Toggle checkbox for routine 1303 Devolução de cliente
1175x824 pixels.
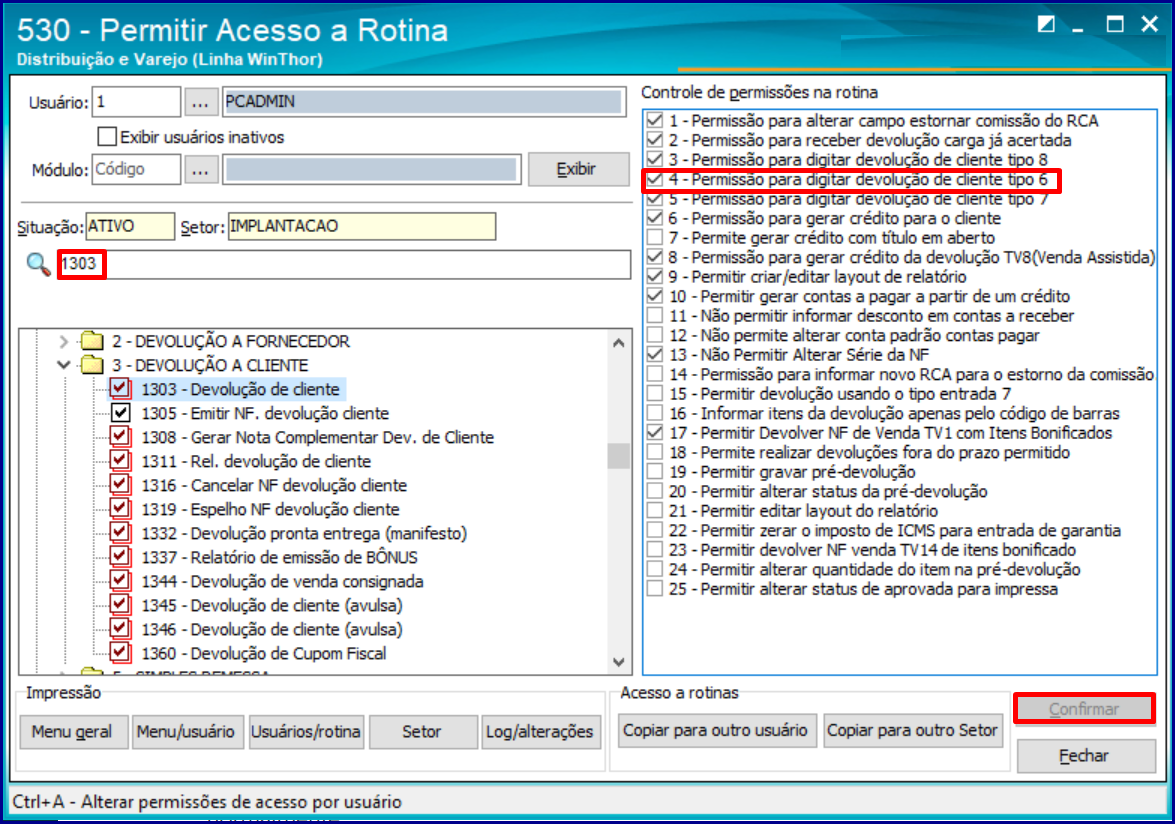click(x=120, y=388)
